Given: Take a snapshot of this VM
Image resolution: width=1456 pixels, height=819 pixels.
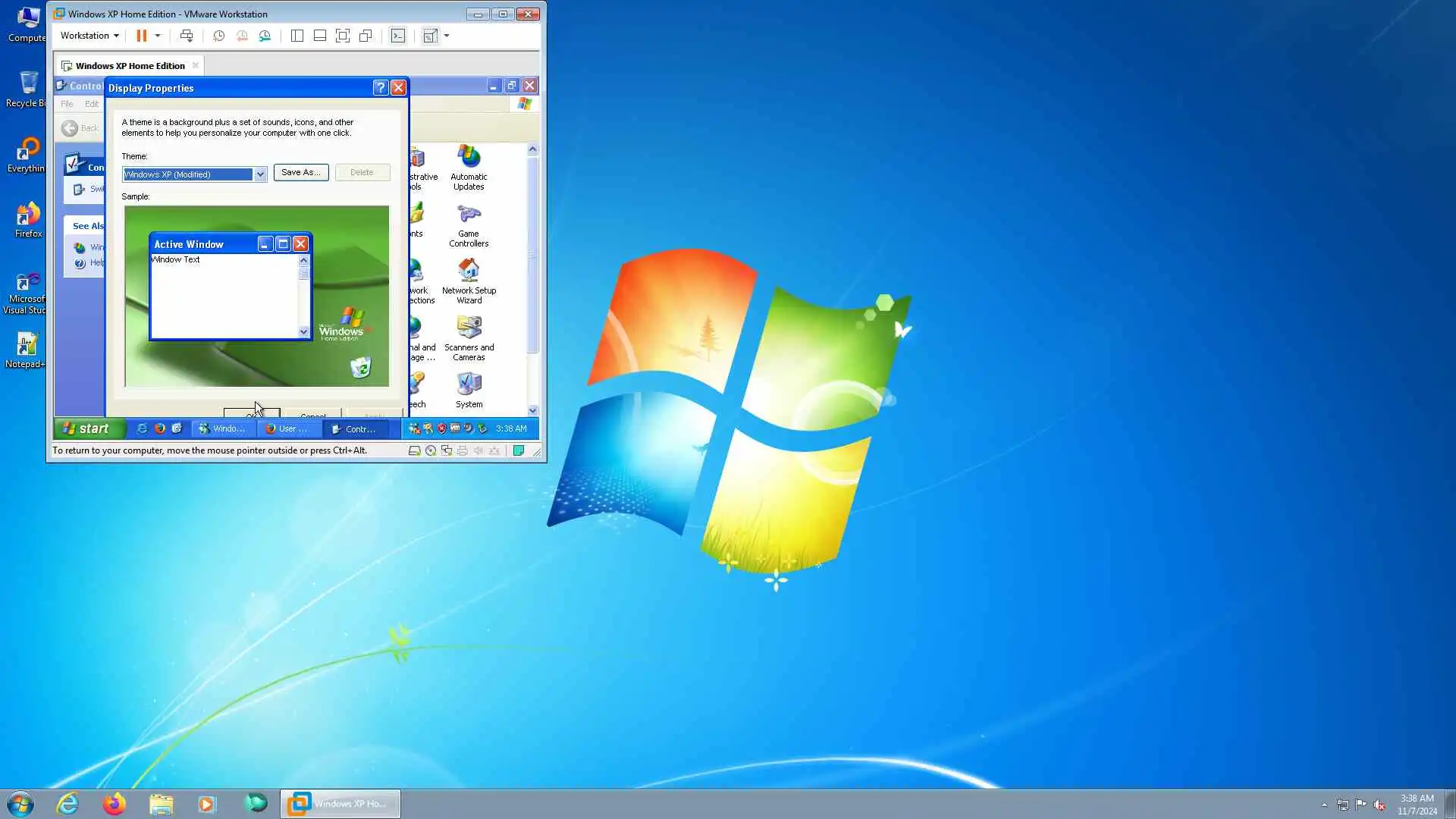Looking at the screenshot, I should tap(218, 36).
